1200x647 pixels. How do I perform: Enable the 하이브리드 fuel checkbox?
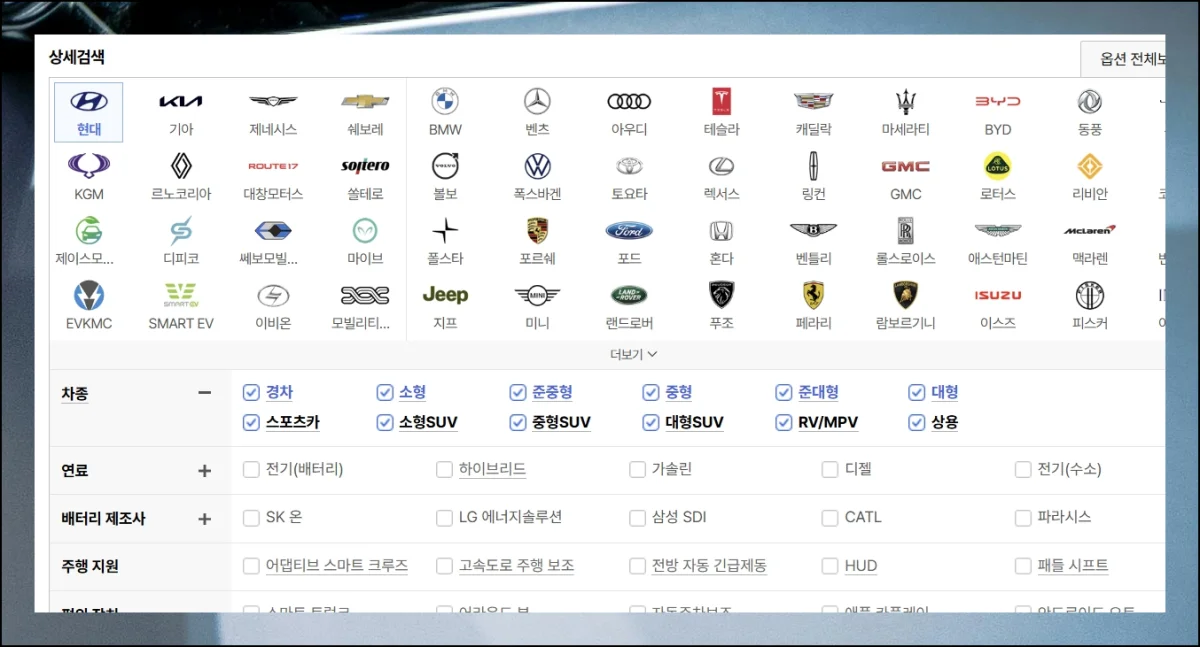444,470
